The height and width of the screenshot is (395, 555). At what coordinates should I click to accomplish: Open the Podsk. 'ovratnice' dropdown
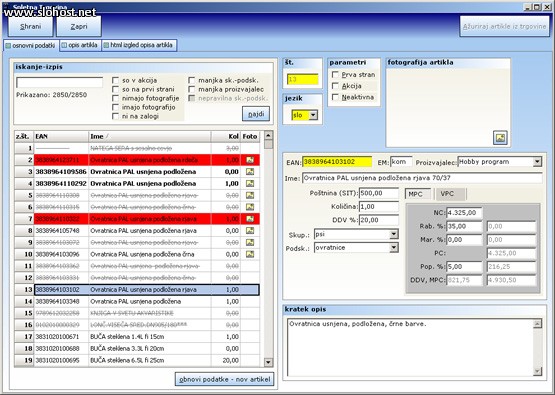[x=394, y=247]
